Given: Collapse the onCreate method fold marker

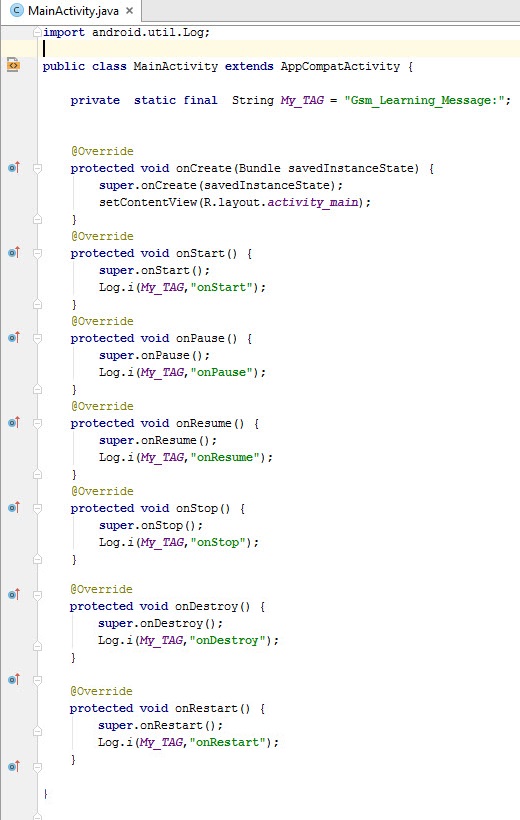Looking at the screenshot, I should coord(37,168).
